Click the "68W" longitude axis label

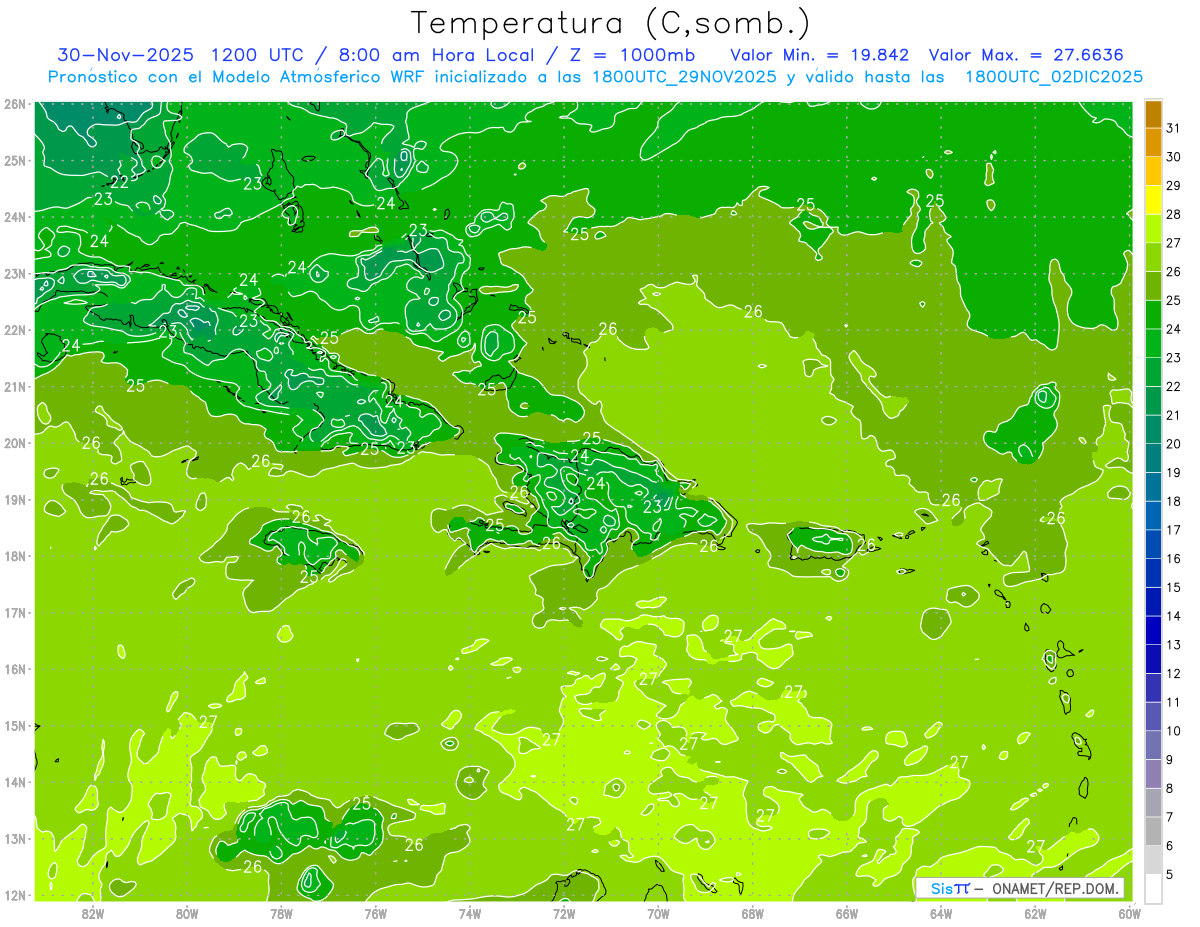click(753, 913)
